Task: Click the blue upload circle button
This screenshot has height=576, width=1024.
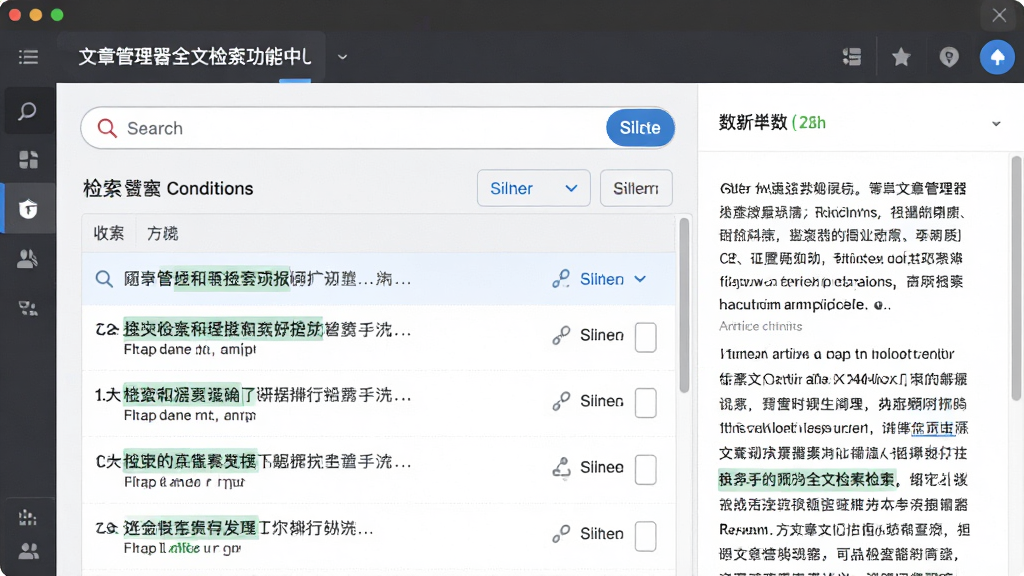Action: coord(997,57)
